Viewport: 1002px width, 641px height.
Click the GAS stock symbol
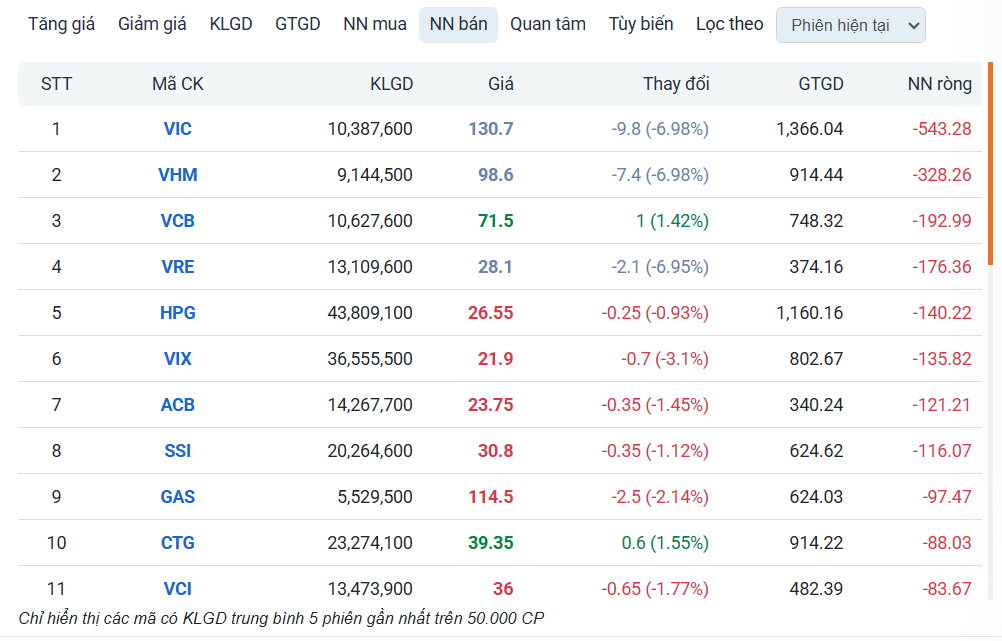click(x=178, y=497)
